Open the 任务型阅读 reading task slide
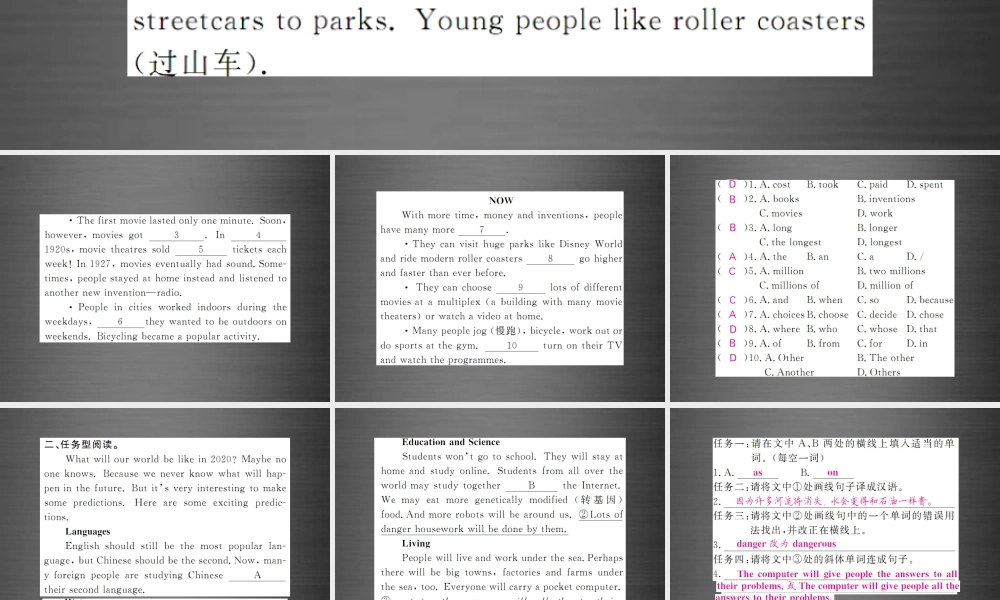Screen dimensions: 1000x600 pos(165,500)
